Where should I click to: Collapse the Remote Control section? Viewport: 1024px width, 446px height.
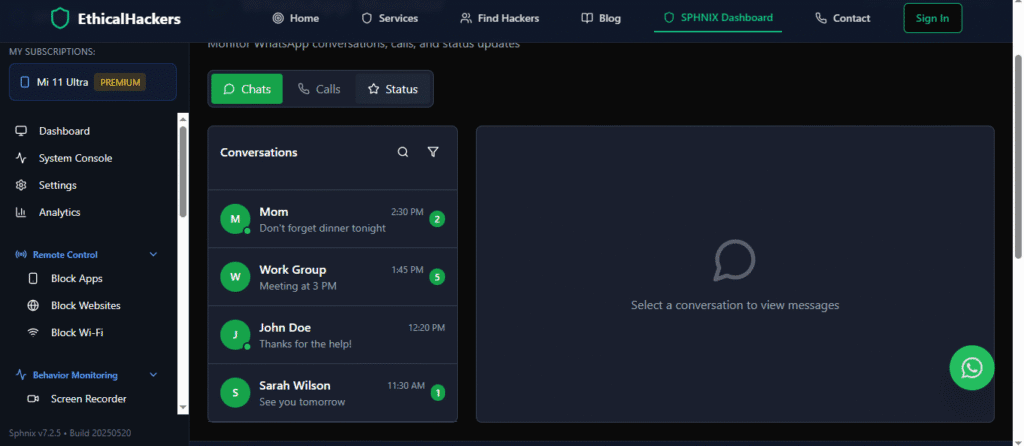coord(153,255)
